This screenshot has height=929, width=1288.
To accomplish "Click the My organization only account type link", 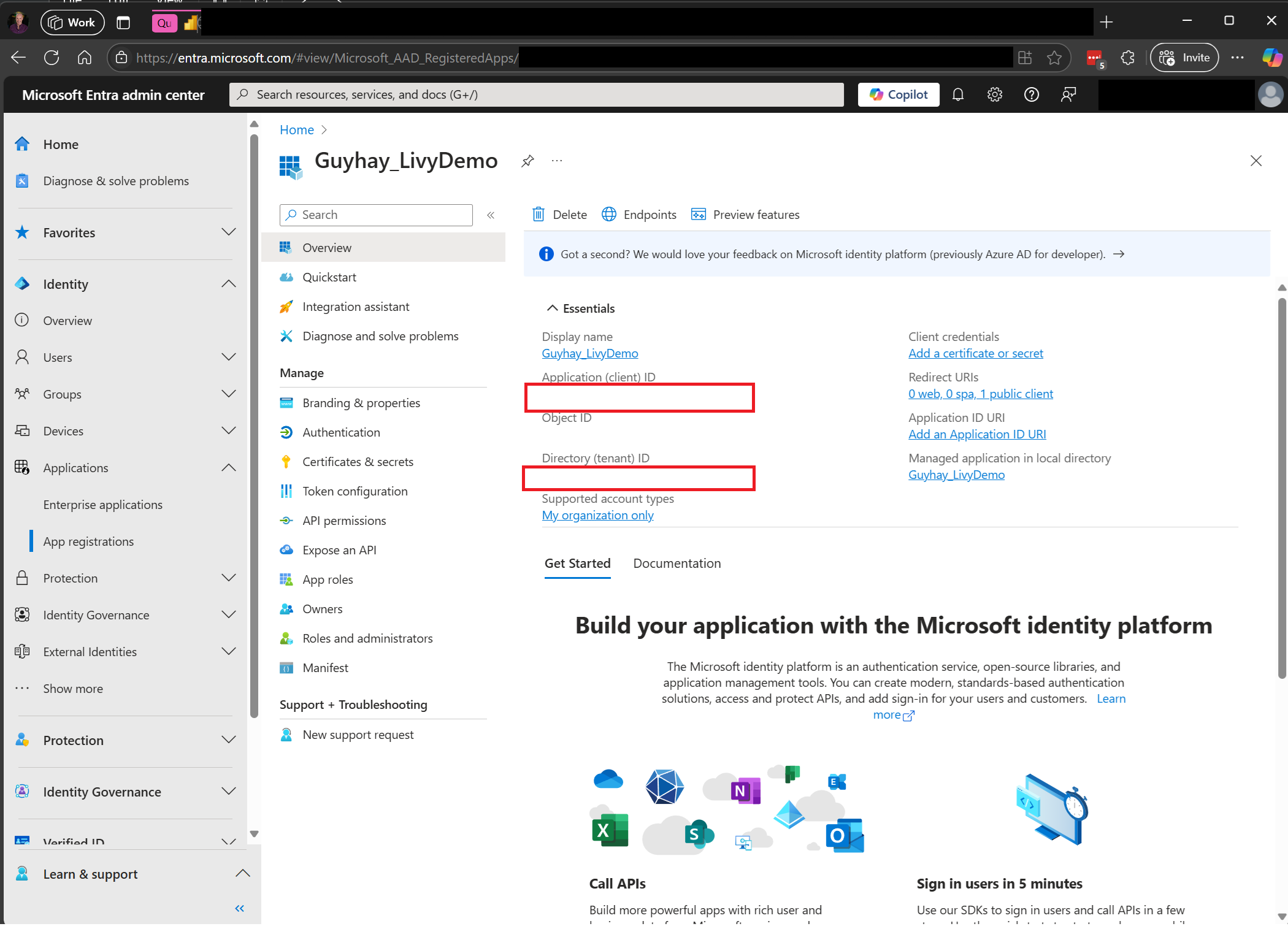I will (x=597, y=515).
